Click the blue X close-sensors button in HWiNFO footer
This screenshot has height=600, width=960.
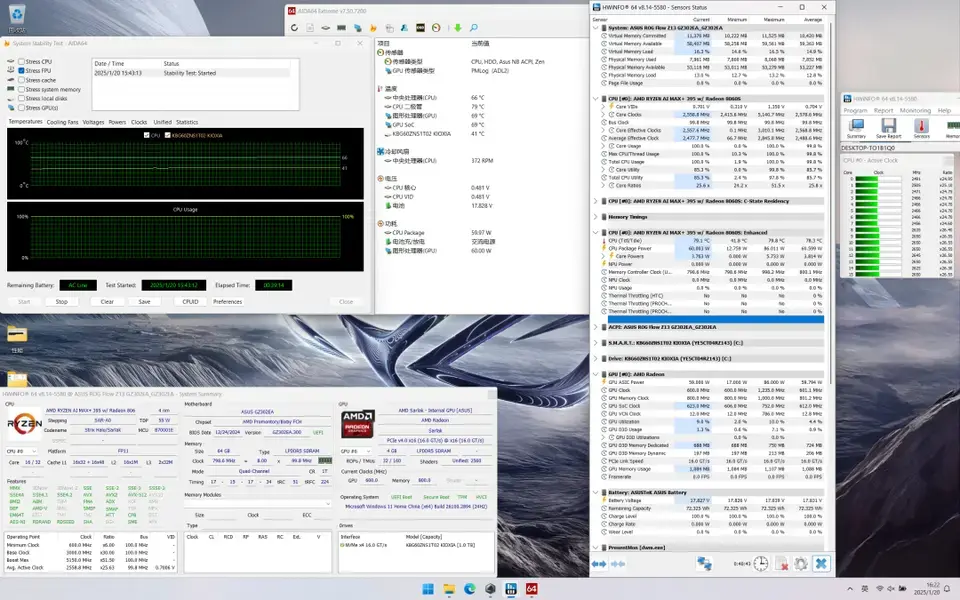821,564
